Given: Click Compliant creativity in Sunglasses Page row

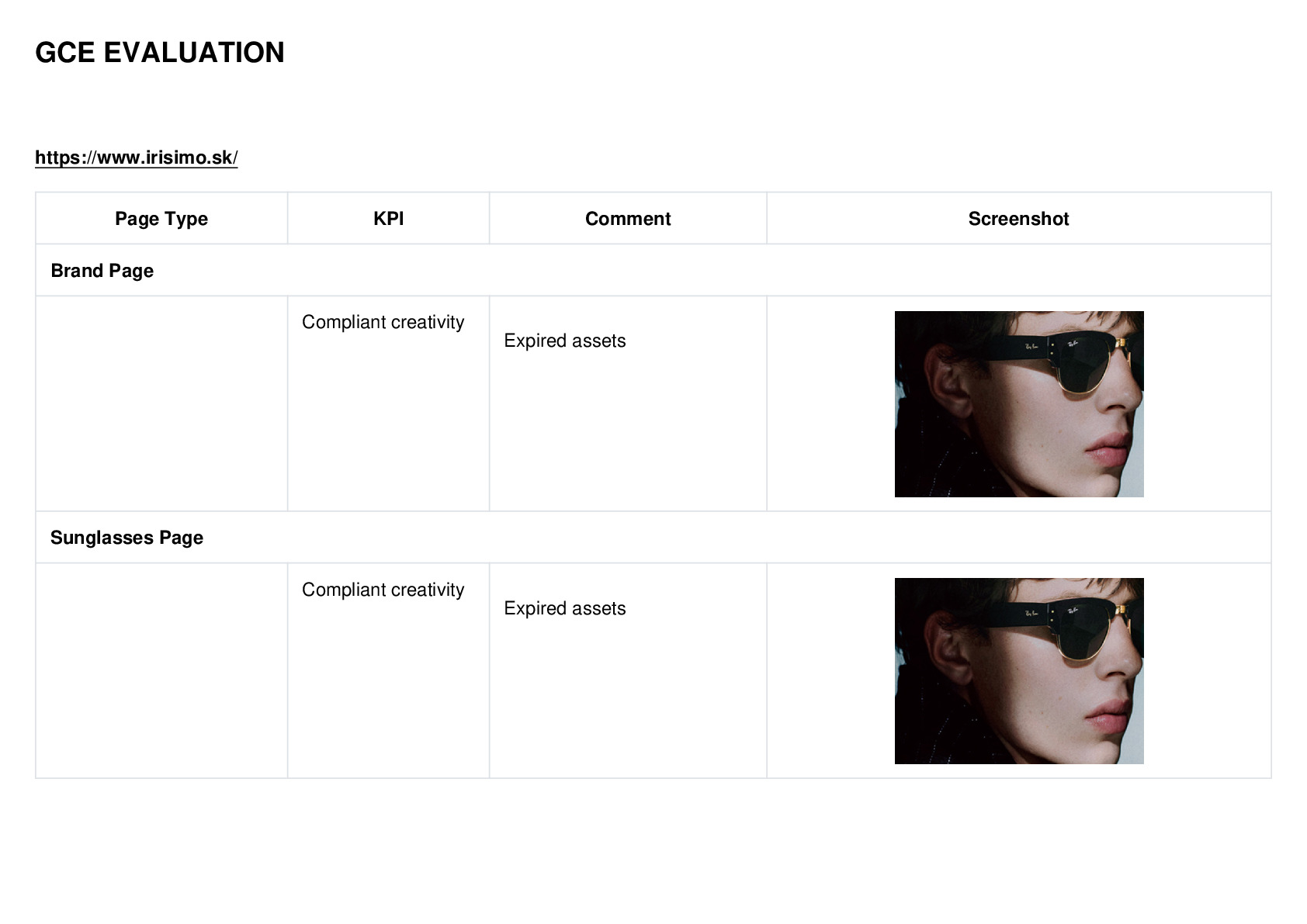Looking at the screenshot, I should pyautogui.click(x=383, y=590).
